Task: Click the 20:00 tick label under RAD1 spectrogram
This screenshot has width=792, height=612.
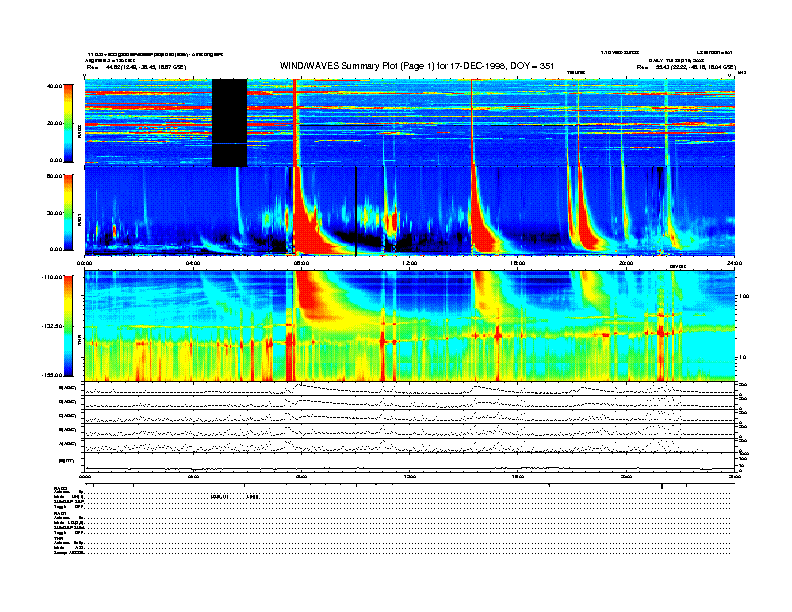Action: [626, 263]
